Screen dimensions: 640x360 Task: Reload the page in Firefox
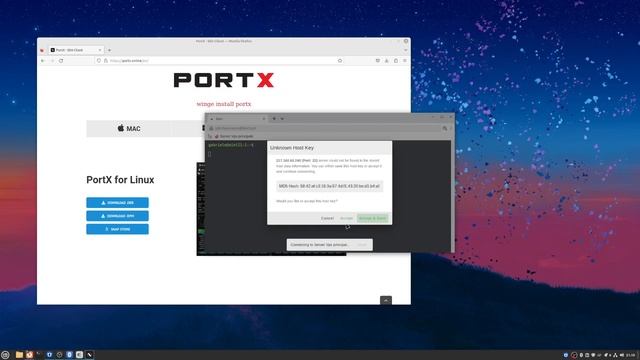[61, 60]
